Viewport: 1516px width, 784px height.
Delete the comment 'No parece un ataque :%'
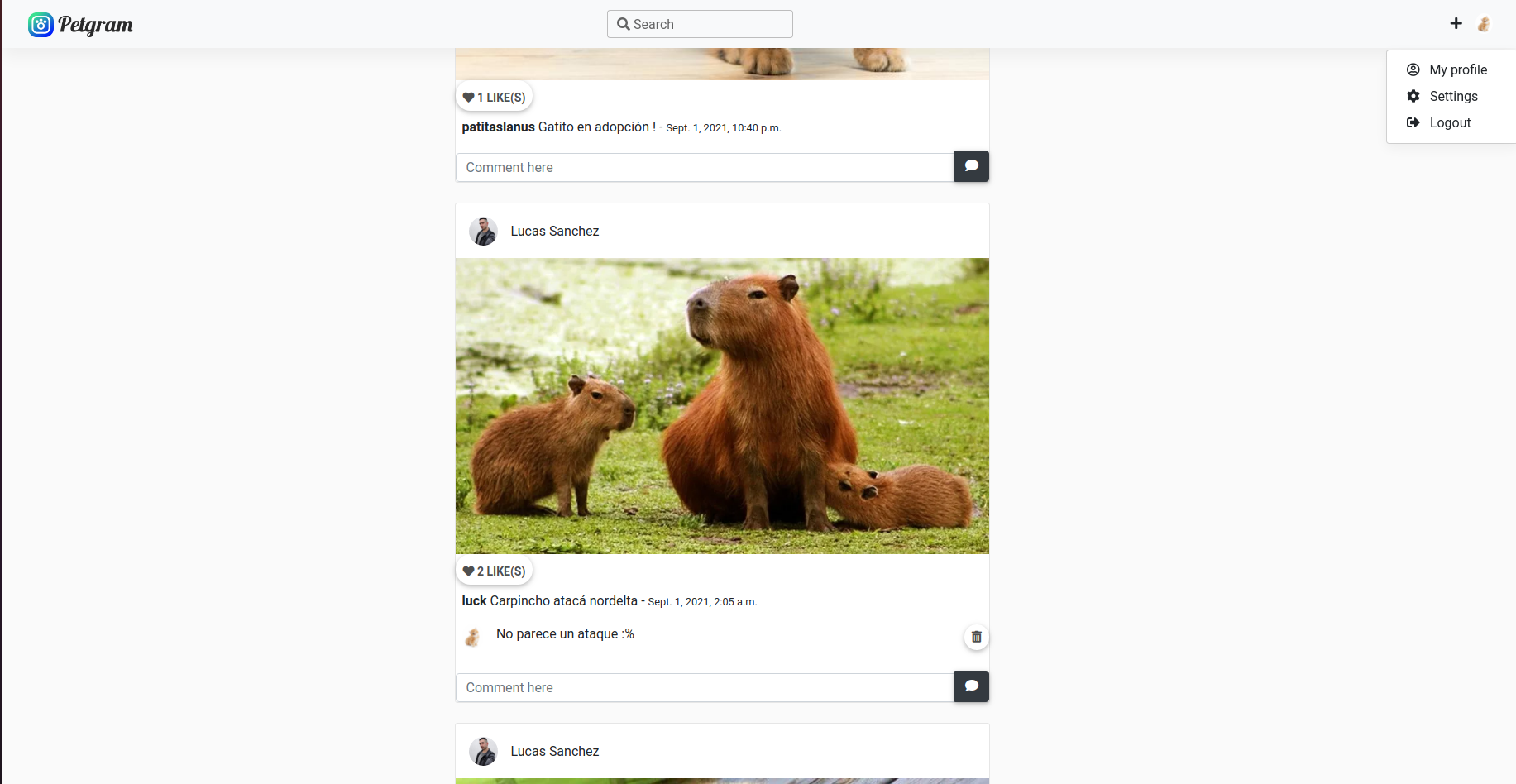976,637
